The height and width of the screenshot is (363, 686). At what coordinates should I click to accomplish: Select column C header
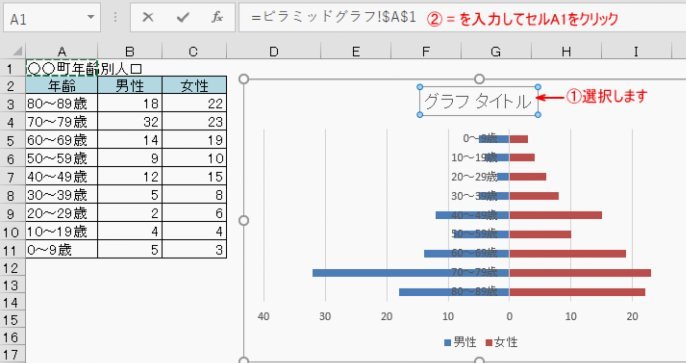194,52
